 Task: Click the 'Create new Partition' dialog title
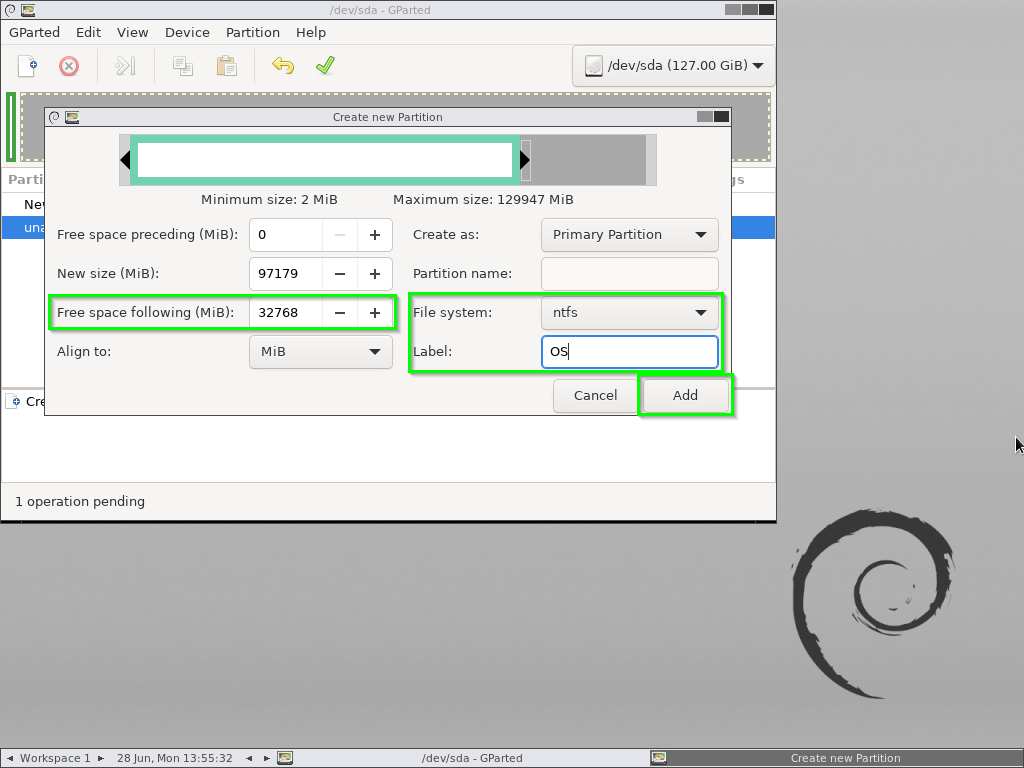(x=387, y=118)
